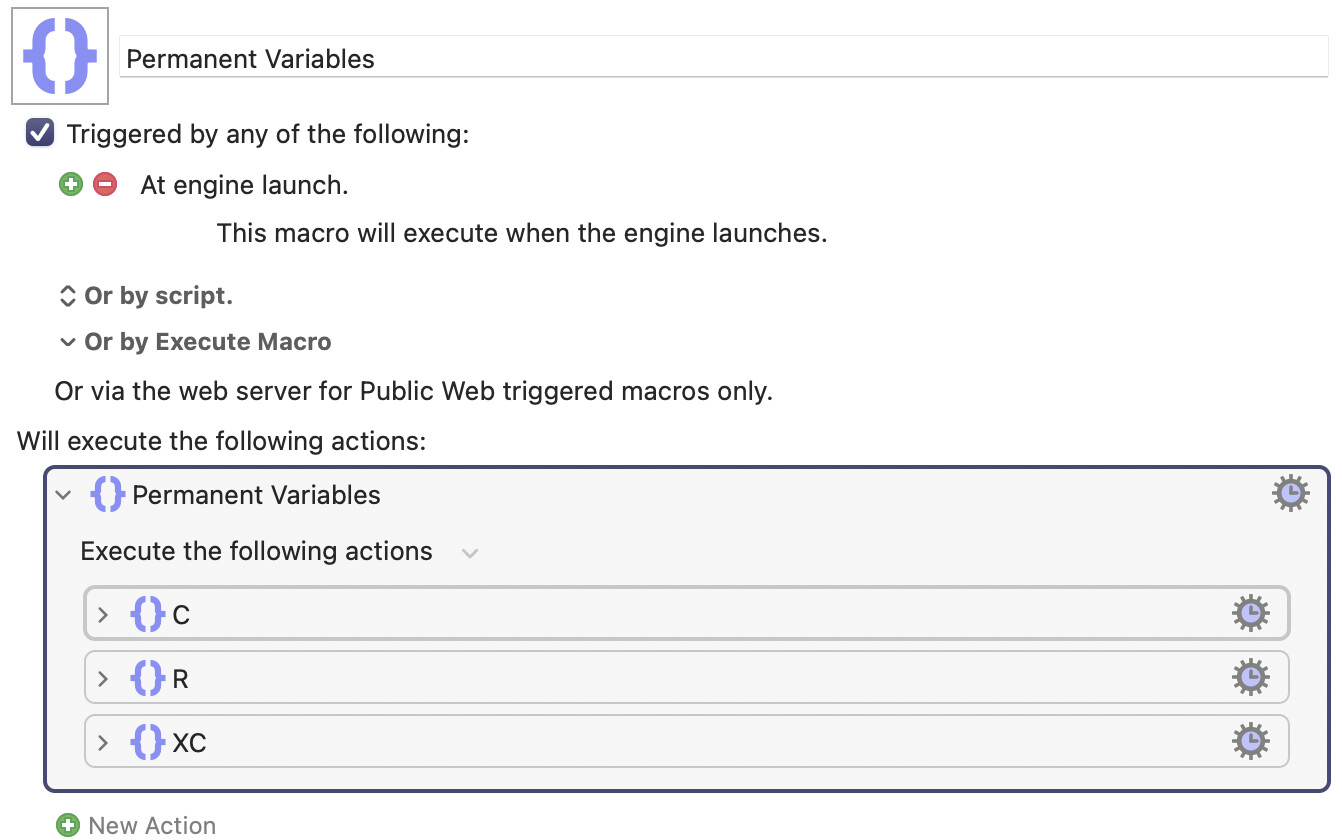Screen dimensions: 1342x840
Task: Click curly-braces icon of action XC
Action: tap(148, 743)
